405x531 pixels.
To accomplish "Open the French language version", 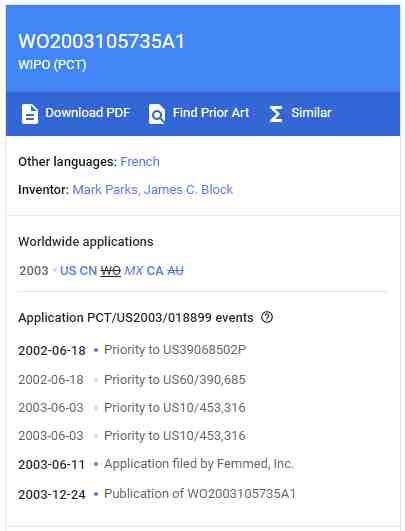I will click(x=140, y=162).
